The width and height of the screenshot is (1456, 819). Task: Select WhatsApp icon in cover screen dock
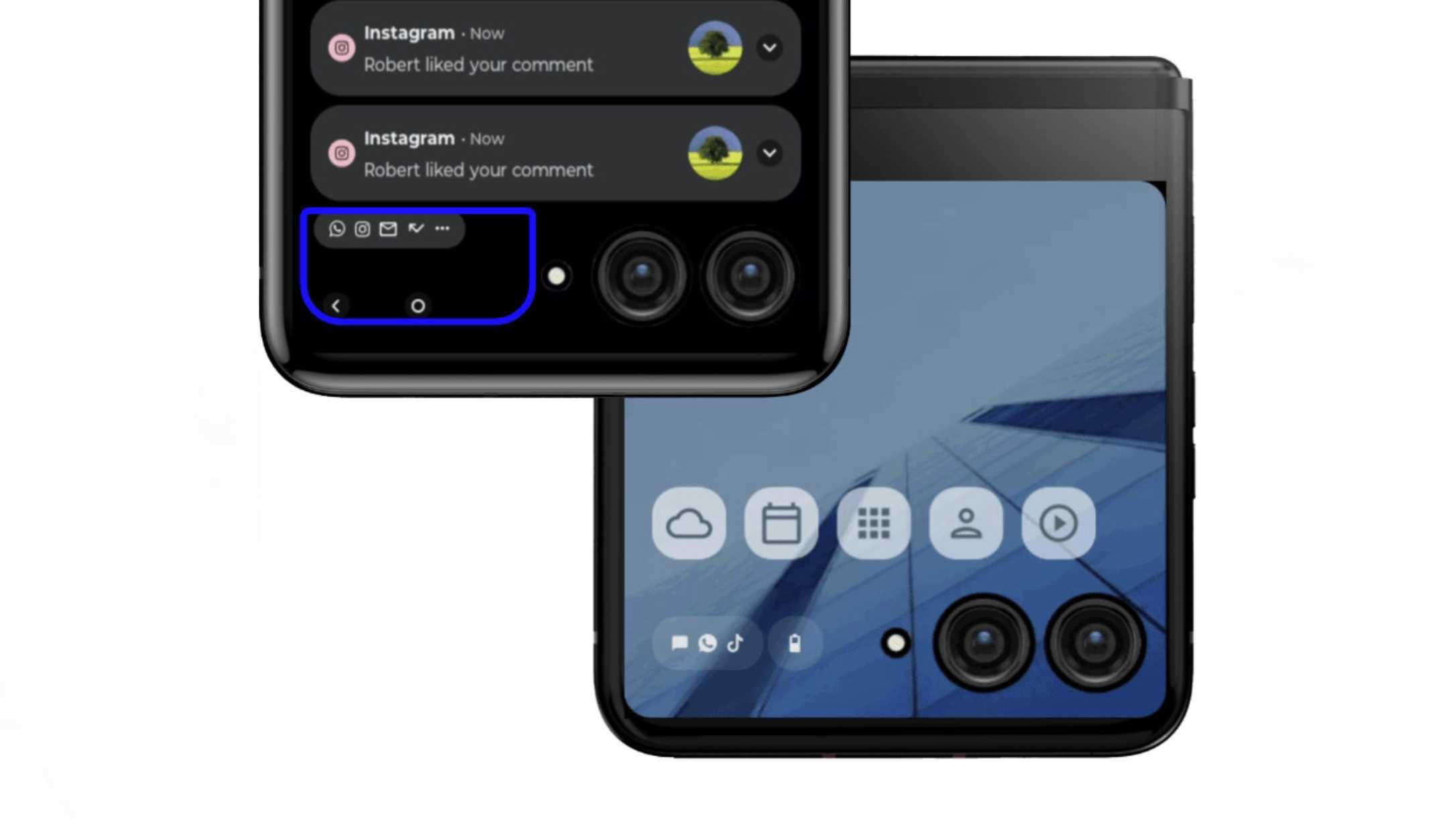[x=707, y=643]
